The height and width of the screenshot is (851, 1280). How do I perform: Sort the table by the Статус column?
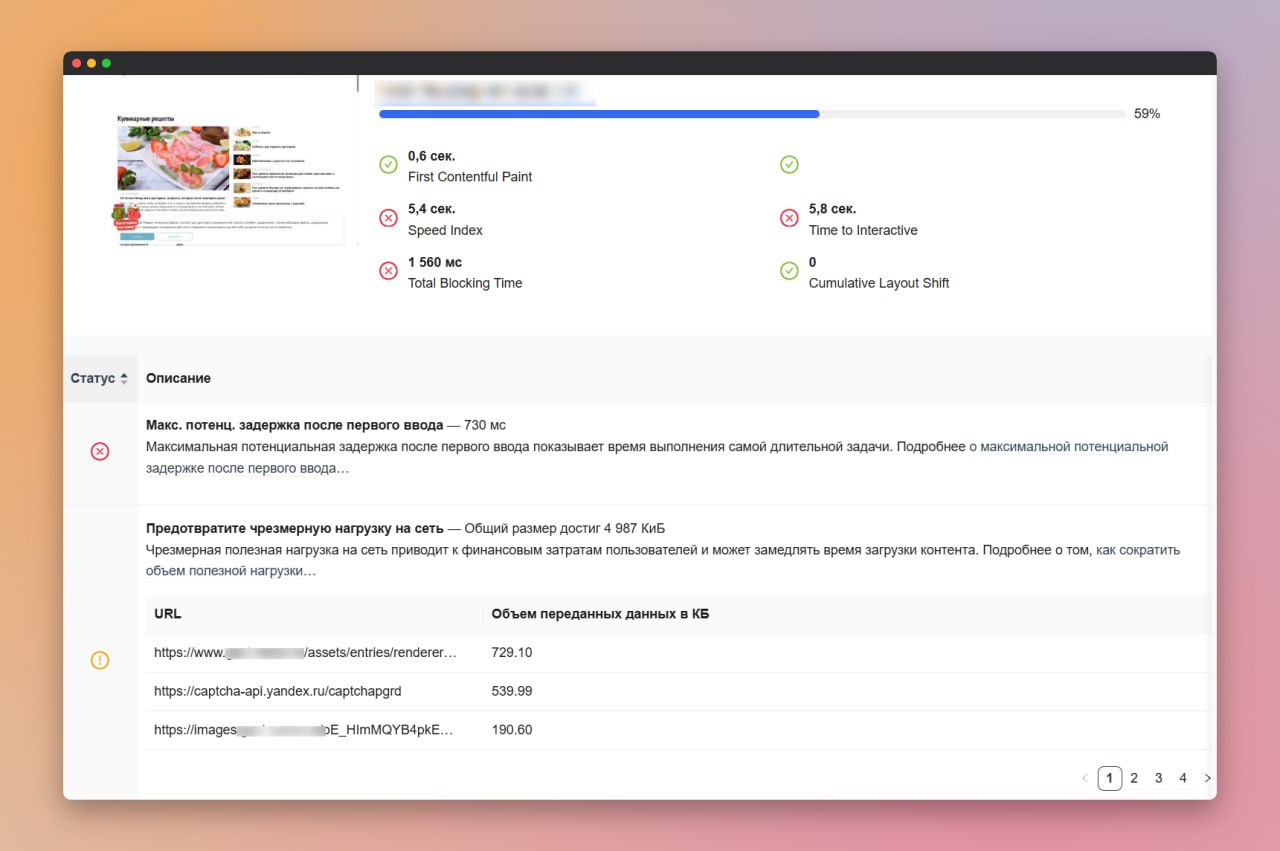pos(99,379)
